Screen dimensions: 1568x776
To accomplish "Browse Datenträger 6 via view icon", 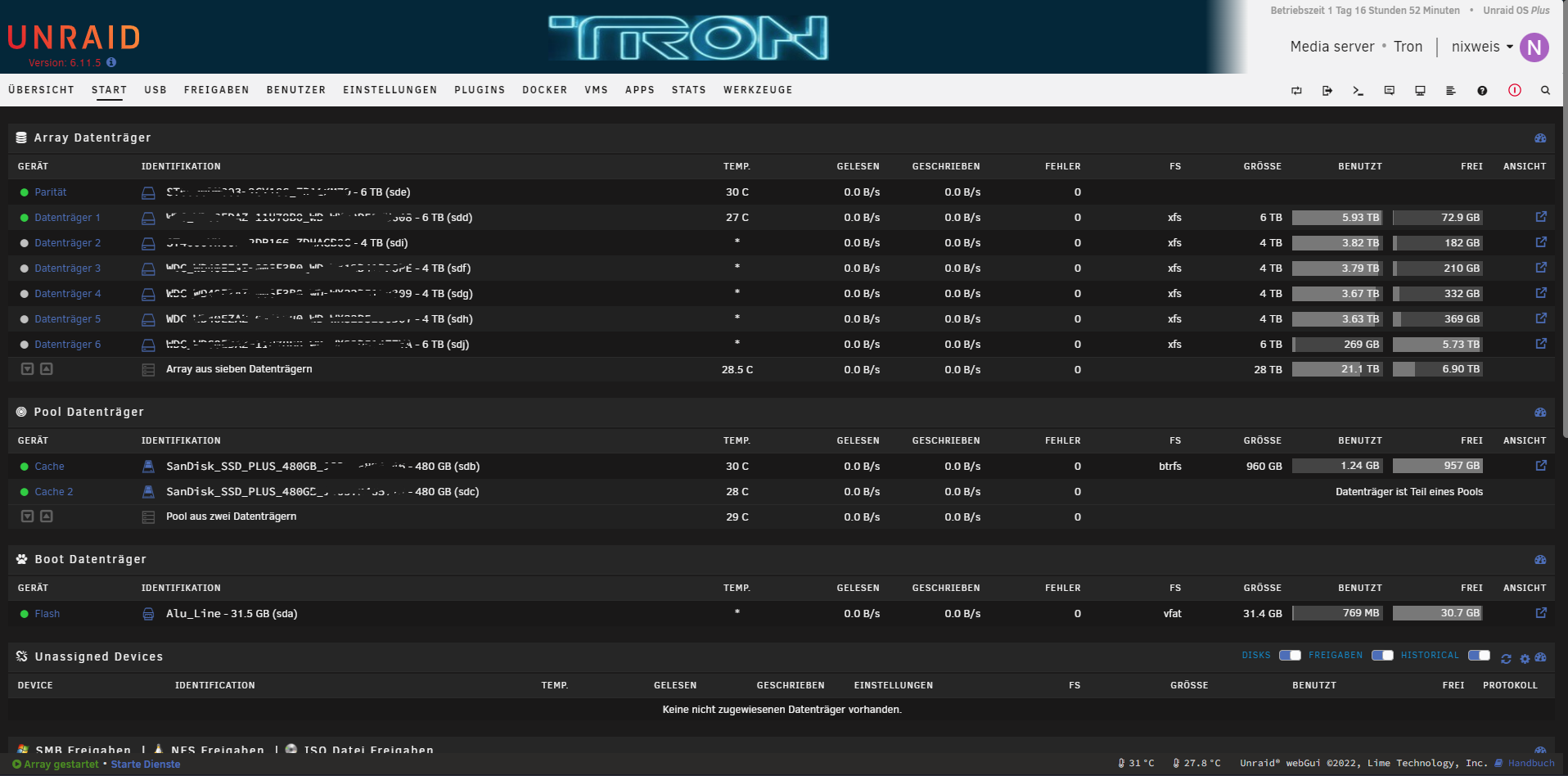I will coord(1541,344).
